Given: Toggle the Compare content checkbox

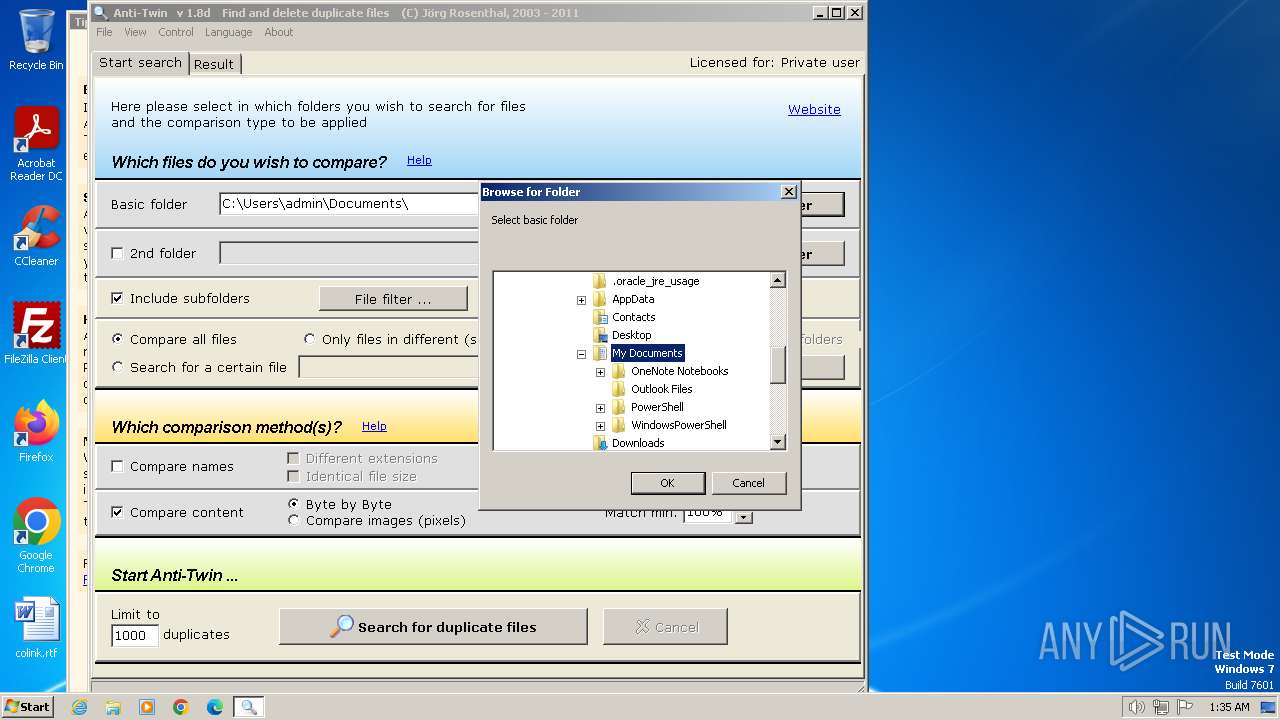Looking at the screenshot, I should coord(117,512).
